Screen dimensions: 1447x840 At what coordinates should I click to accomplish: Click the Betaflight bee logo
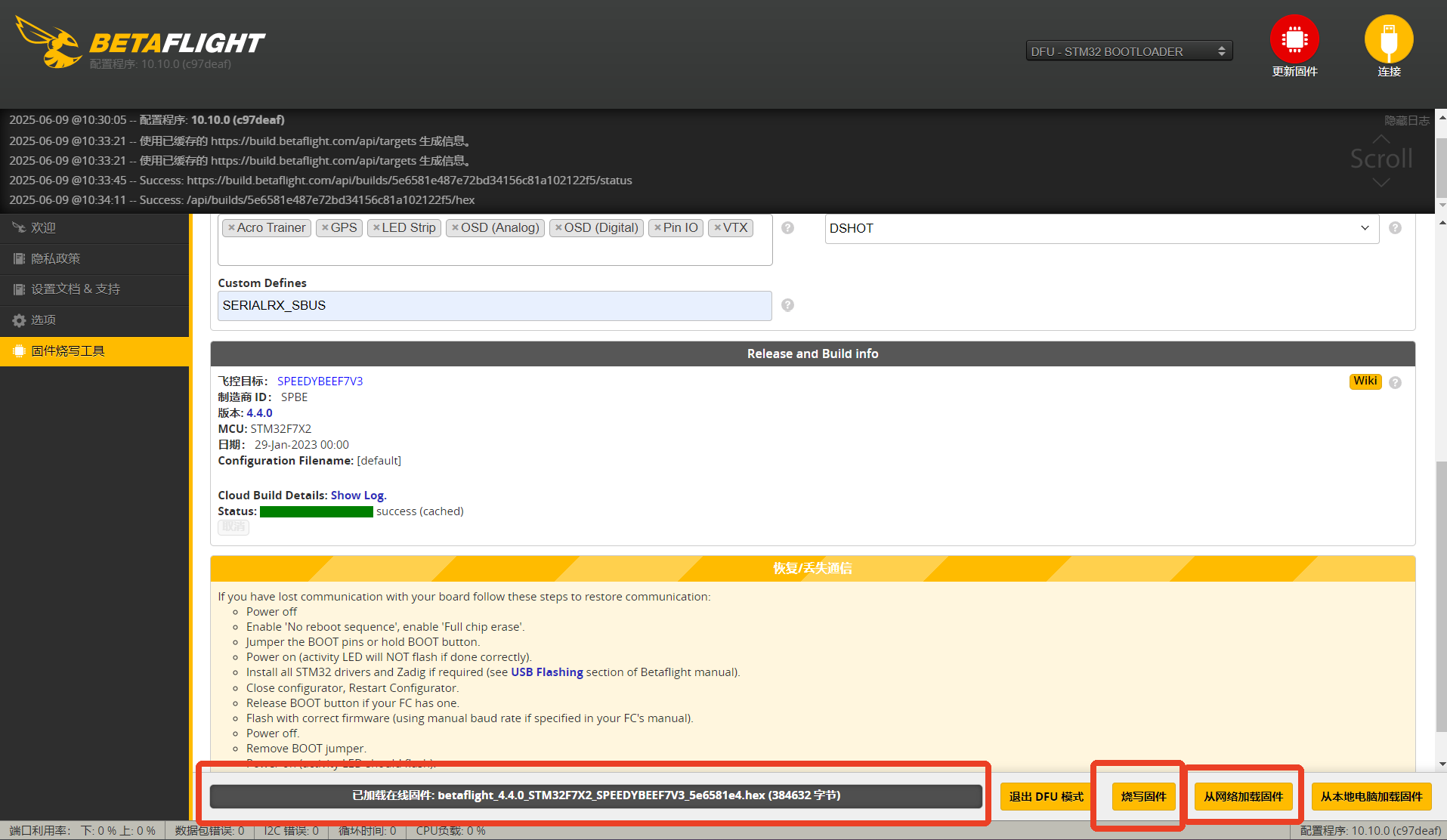click(50, 43)
